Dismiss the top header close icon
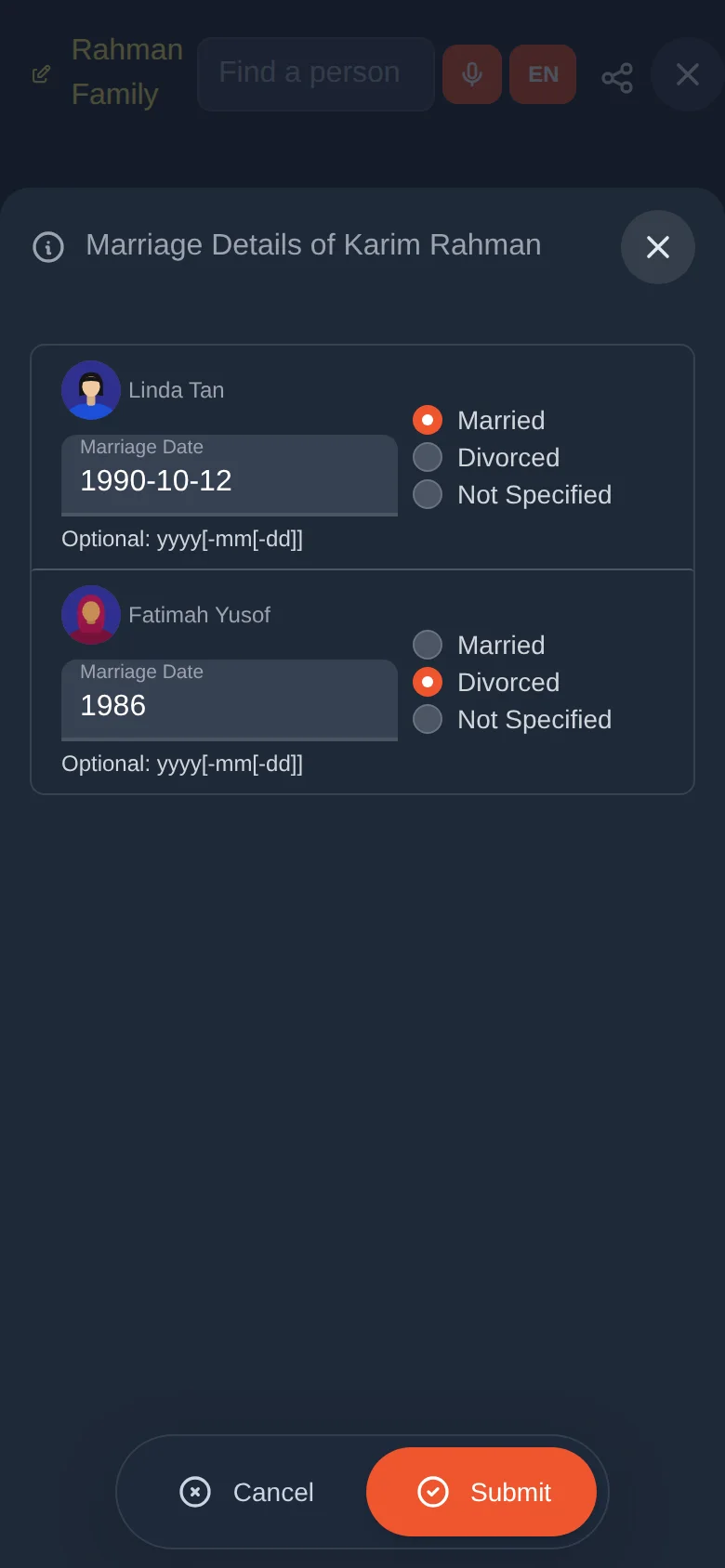The width and height of the screenshot is (725, 1568). click(x=688, y=74)
